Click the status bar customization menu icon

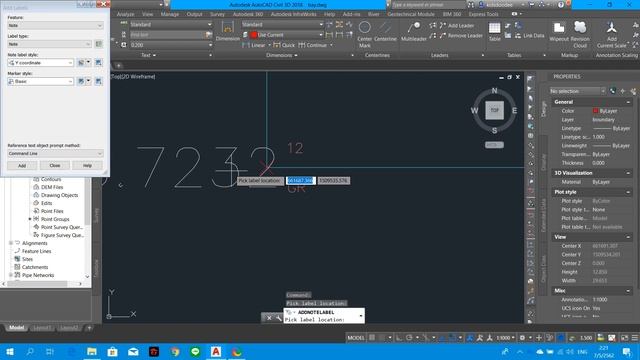coord(635,338)
